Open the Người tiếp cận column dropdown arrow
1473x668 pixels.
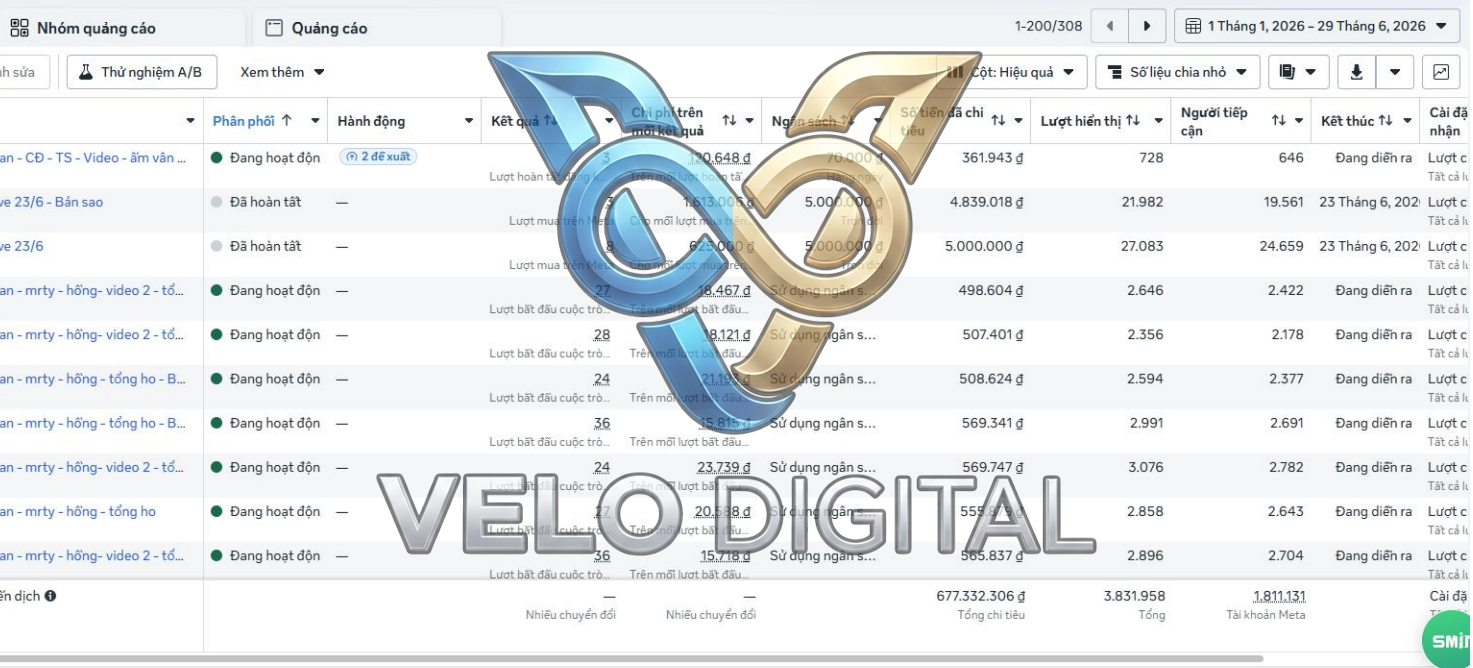1300,121
